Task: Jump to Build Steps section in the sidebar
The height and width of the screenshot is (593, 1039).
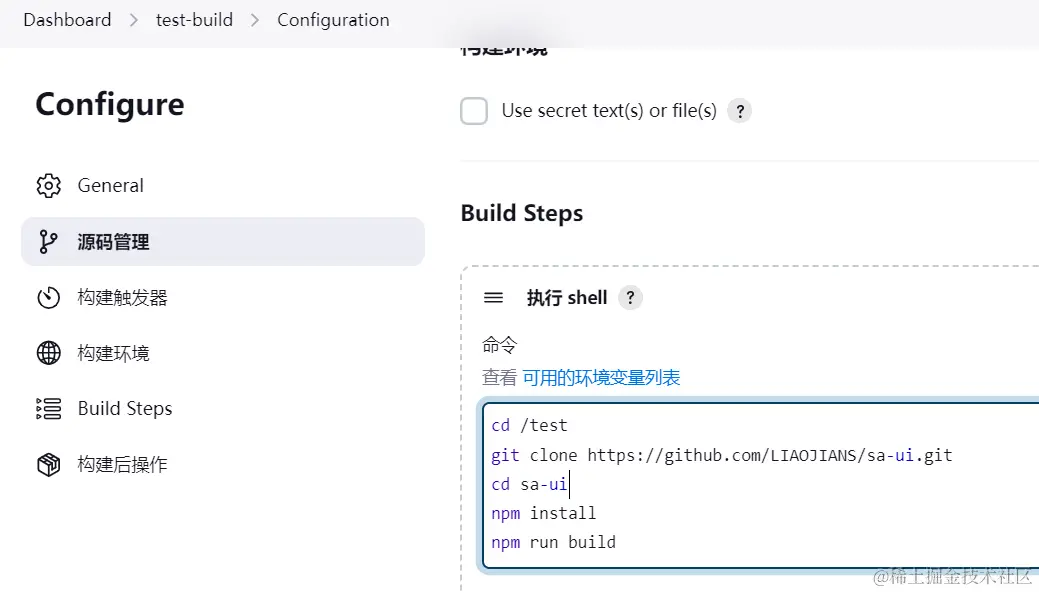Action: [223, 409]
